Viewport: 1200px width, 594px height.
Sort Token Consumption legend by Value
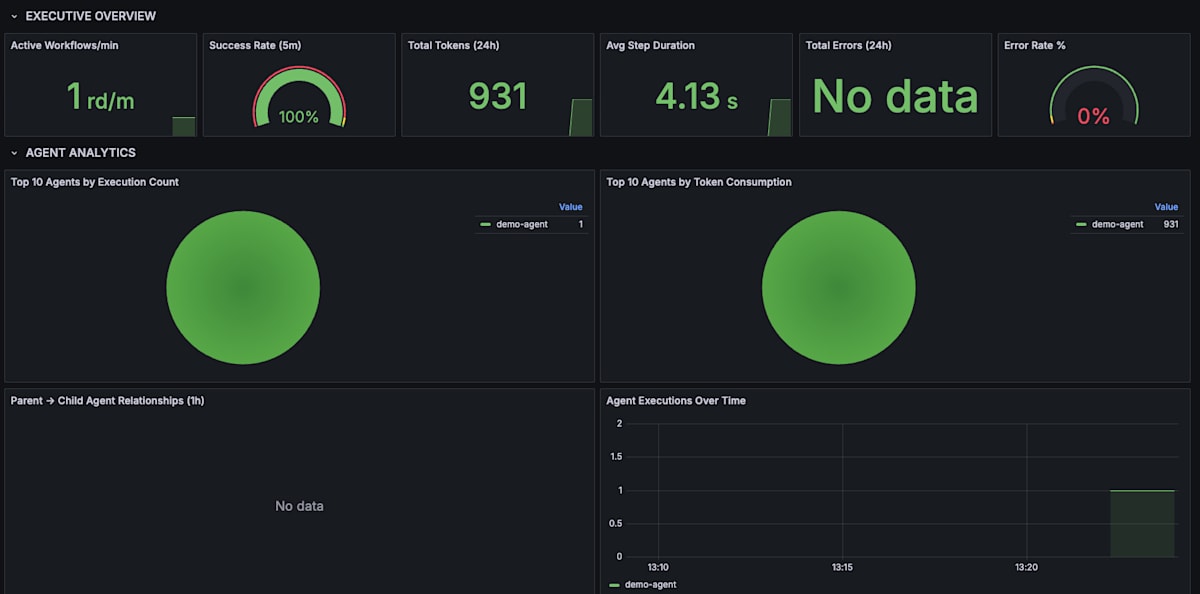coord(1165,207)
